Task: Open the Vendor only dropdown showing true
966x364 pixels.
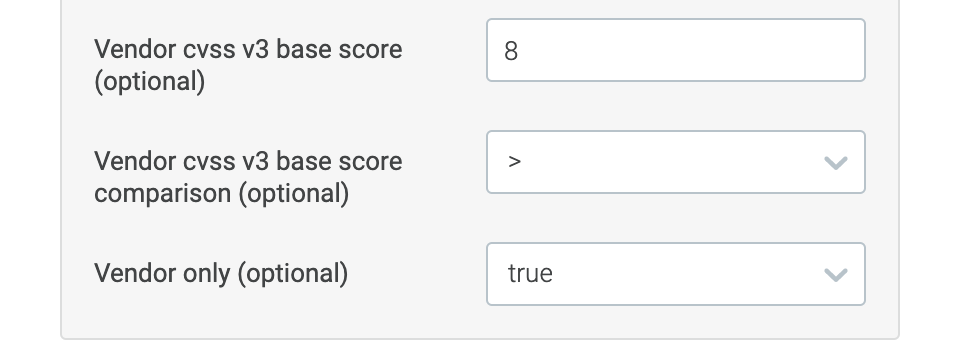Action: coord(676,274)
